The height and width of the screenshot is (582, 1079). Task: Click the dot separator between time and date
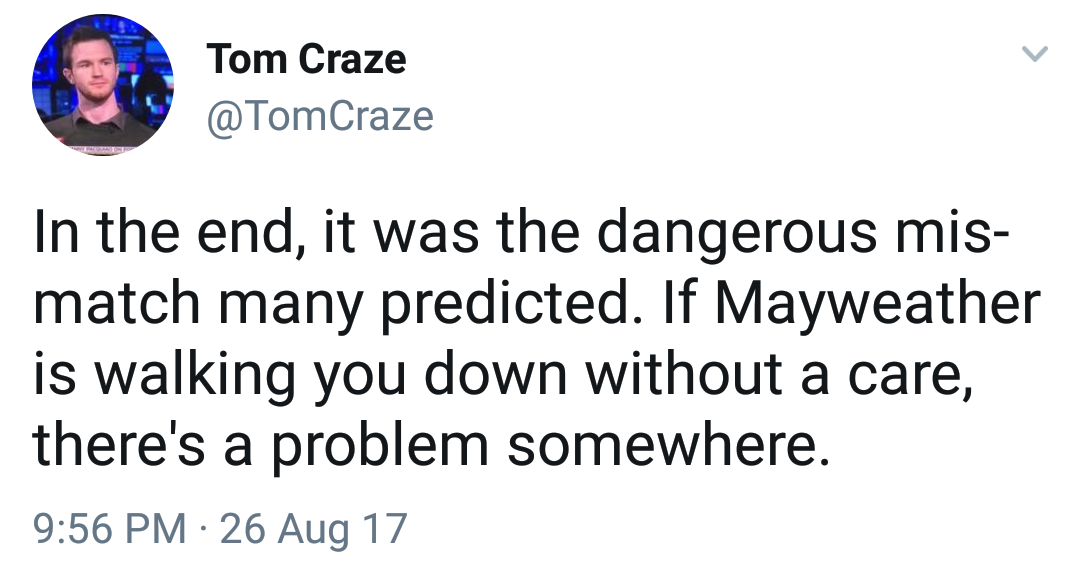click(x=203, y=530)
